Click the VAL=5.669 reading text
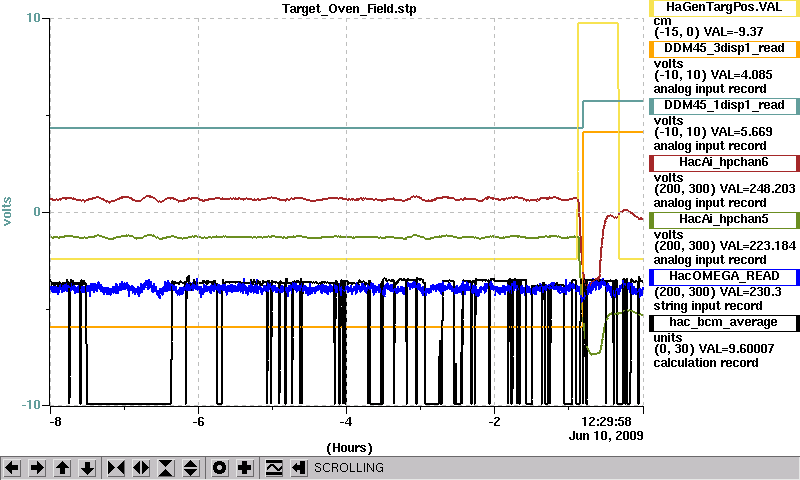Screen dimensions: 800x480 coord(741,132)
